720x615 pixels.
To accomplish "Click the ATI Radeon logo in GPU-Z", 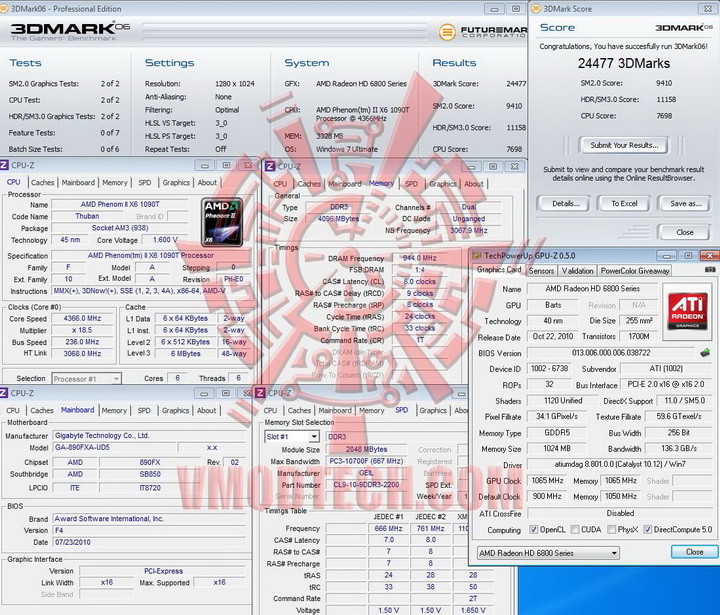I will pos(687,312).
